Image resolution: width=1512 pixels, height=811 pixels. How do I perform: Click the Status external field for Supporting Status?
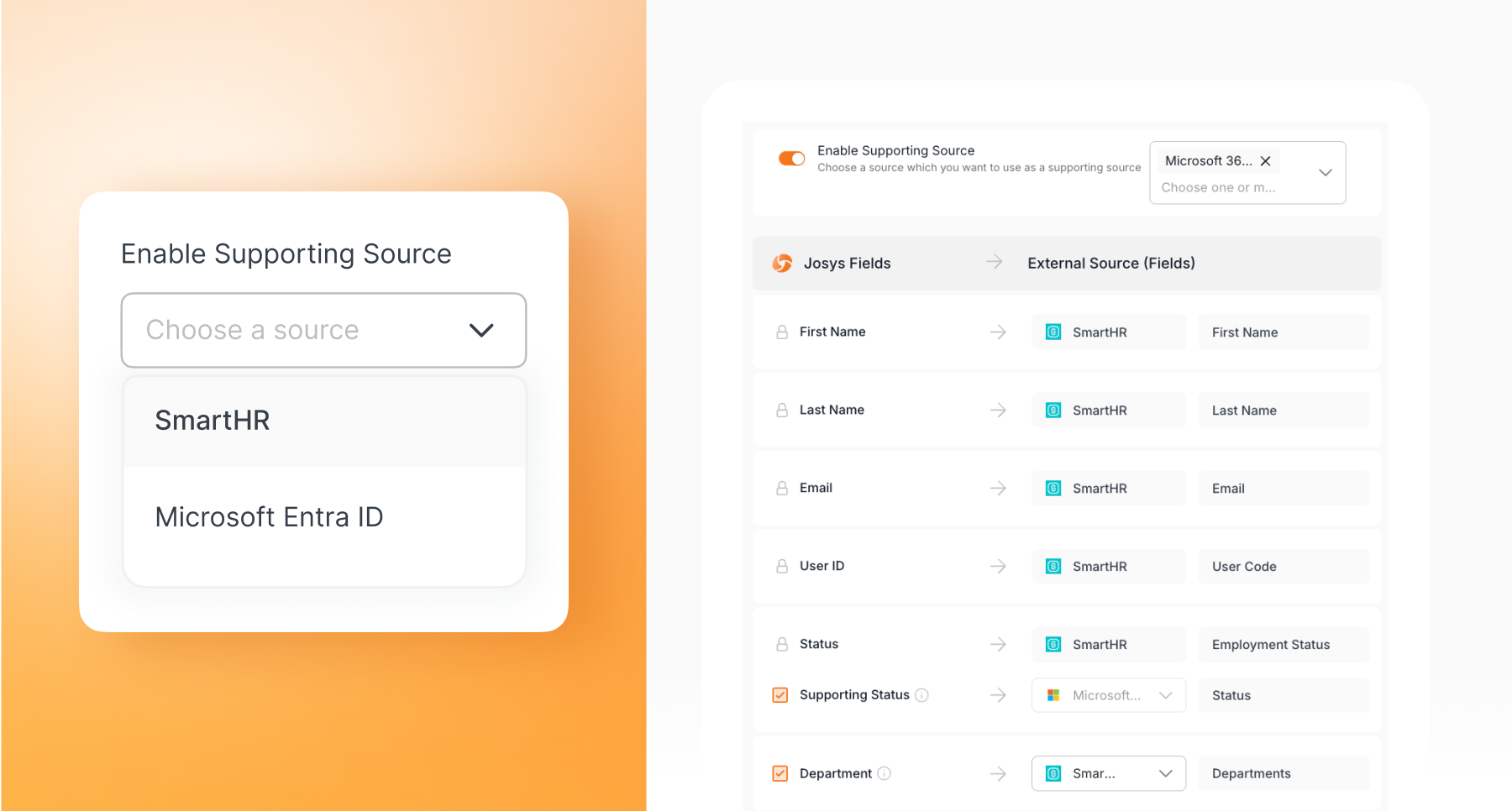[x=1284, y=695]
